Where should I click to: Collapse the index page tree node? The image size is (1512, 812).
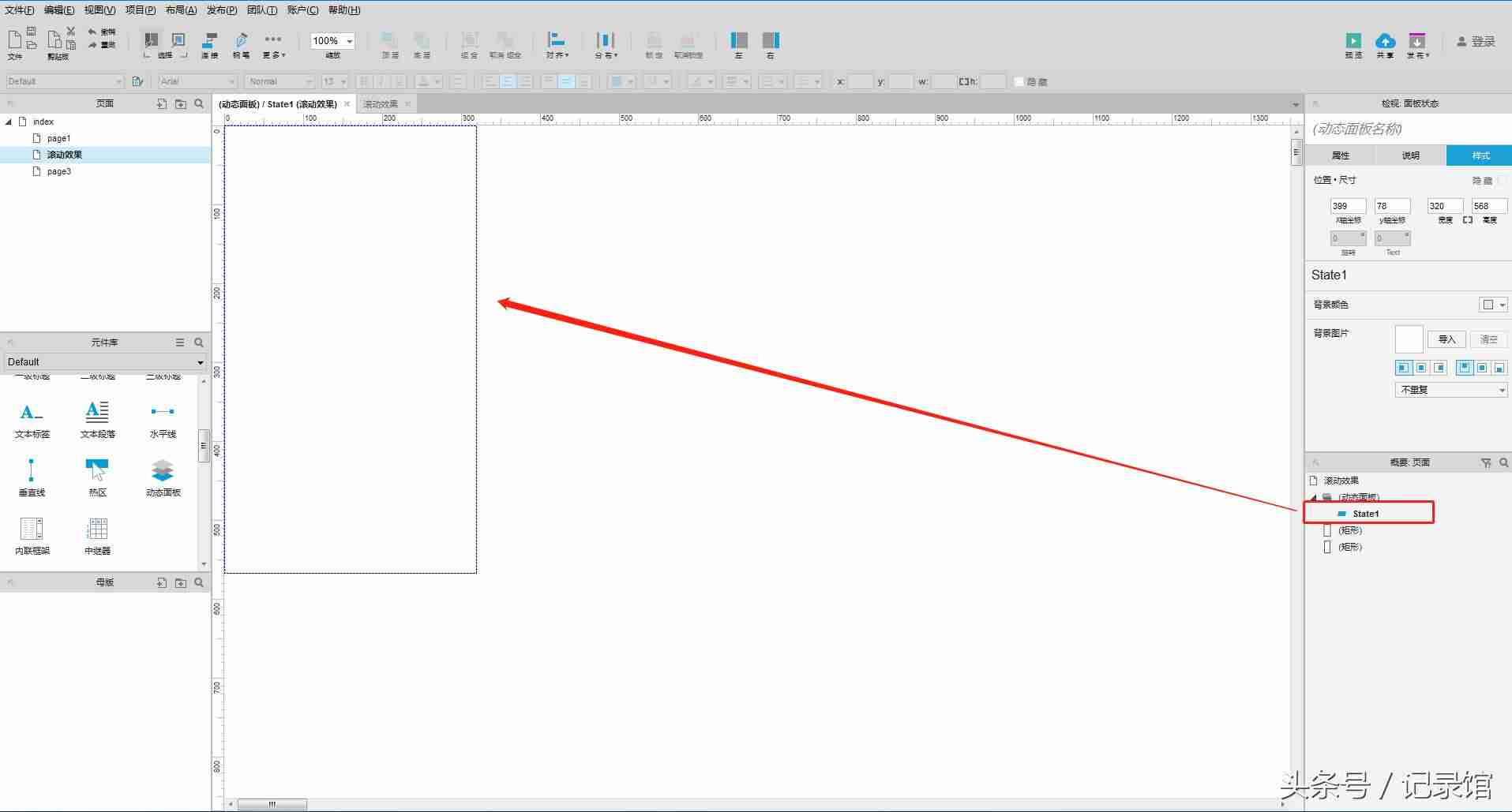9,122
